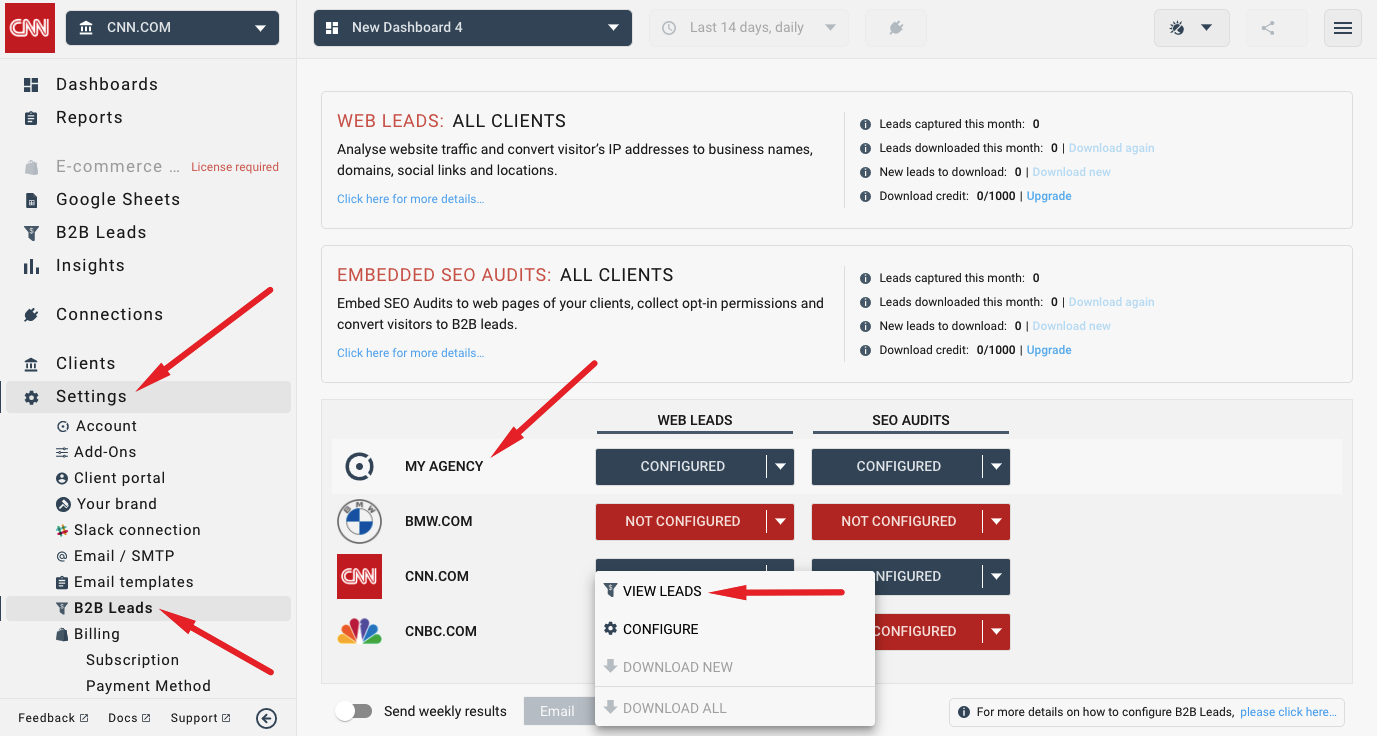Collapse the sidebar with the back arrow icon
Viewport: 1377px width, 736px height.
tap(266, 718)
